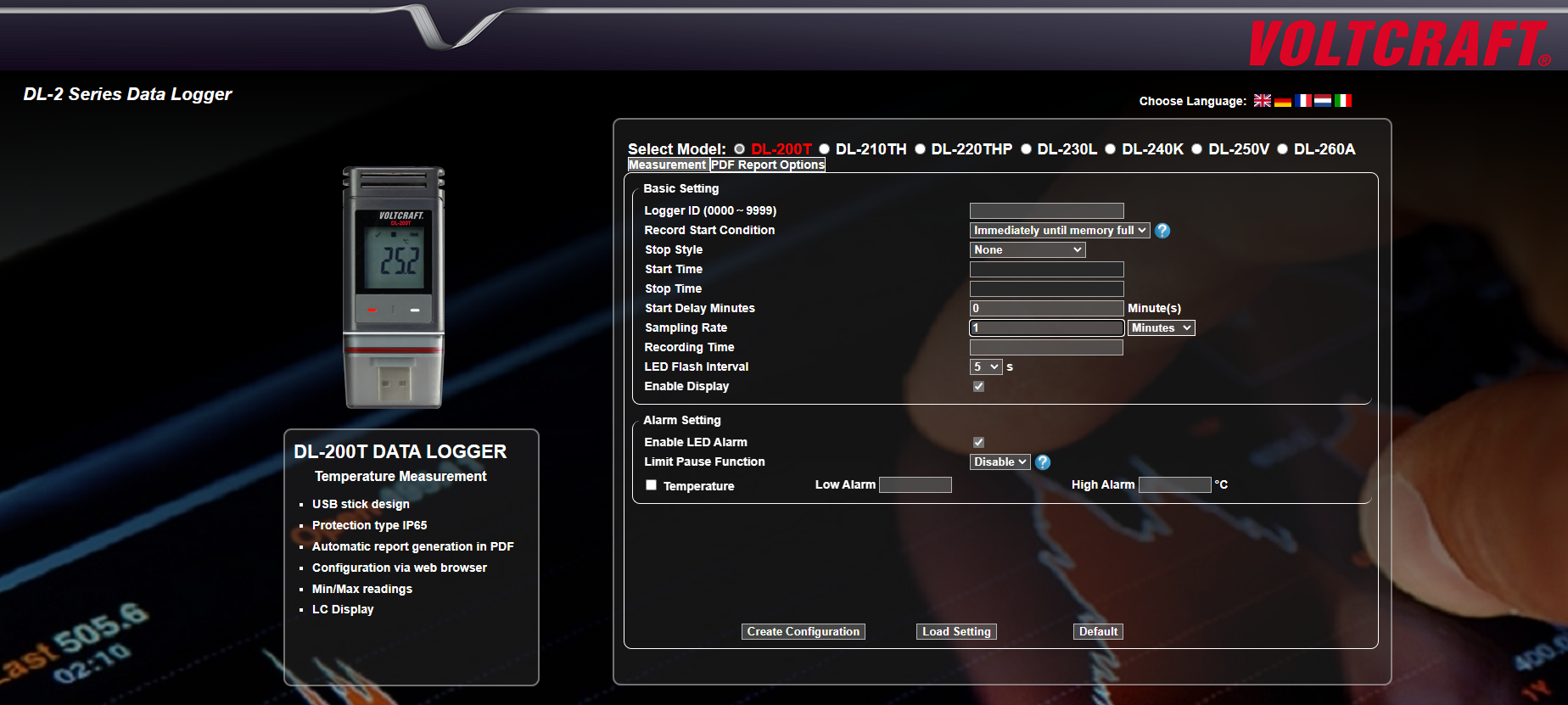Switch language to English via UK flag
The image size is (1568, 705).
coord(1263,100)
